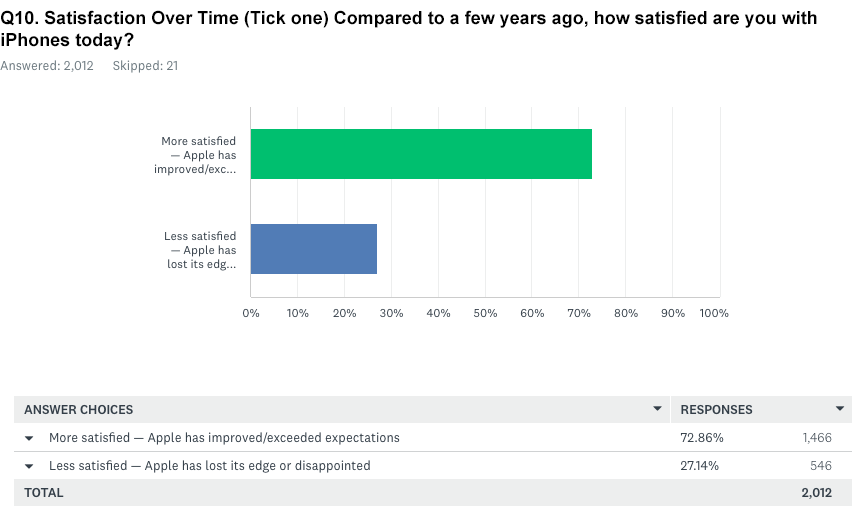Expand the More satisfied table row arrow
This screenshot has width=852, height=506.
pyautogui.click(x=29, y=438)
